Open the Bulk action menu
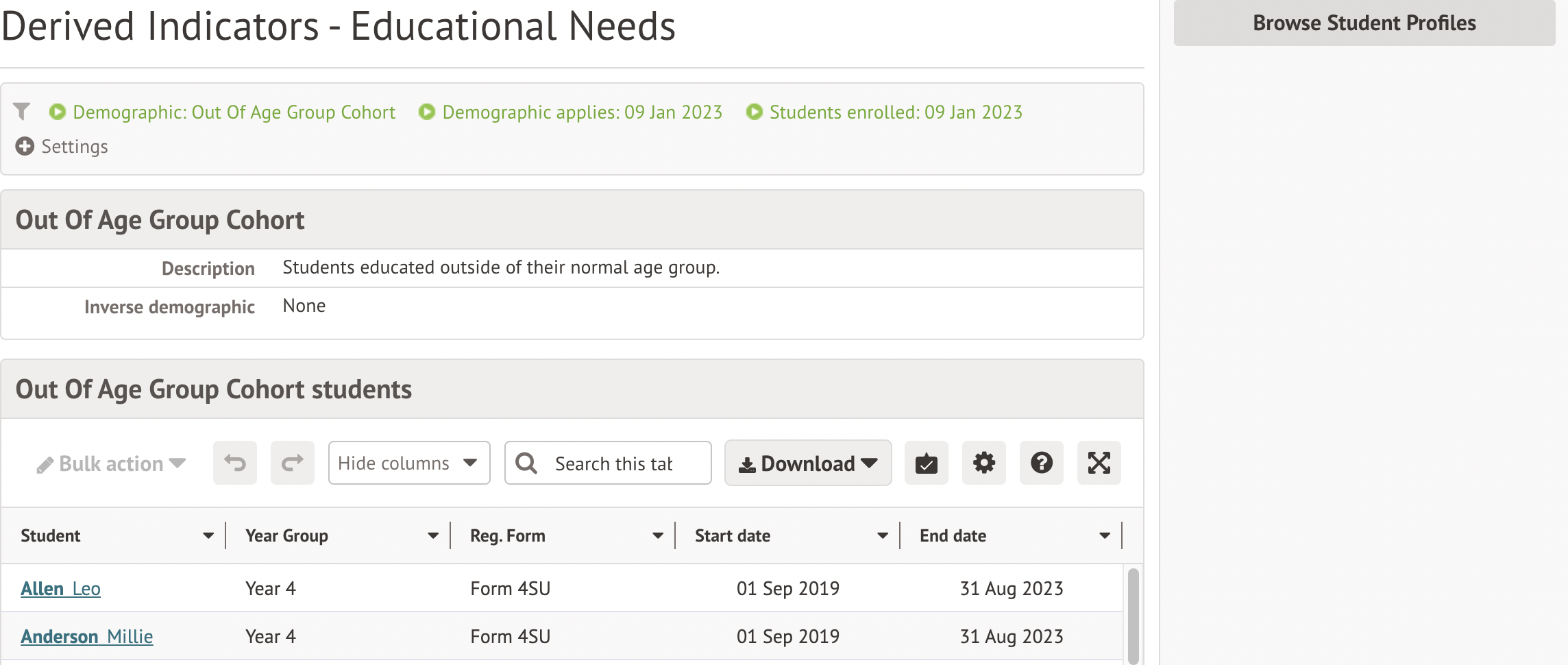Image resolution: width=1568 pixels, height=665 pixels. (x=112, y=464)
